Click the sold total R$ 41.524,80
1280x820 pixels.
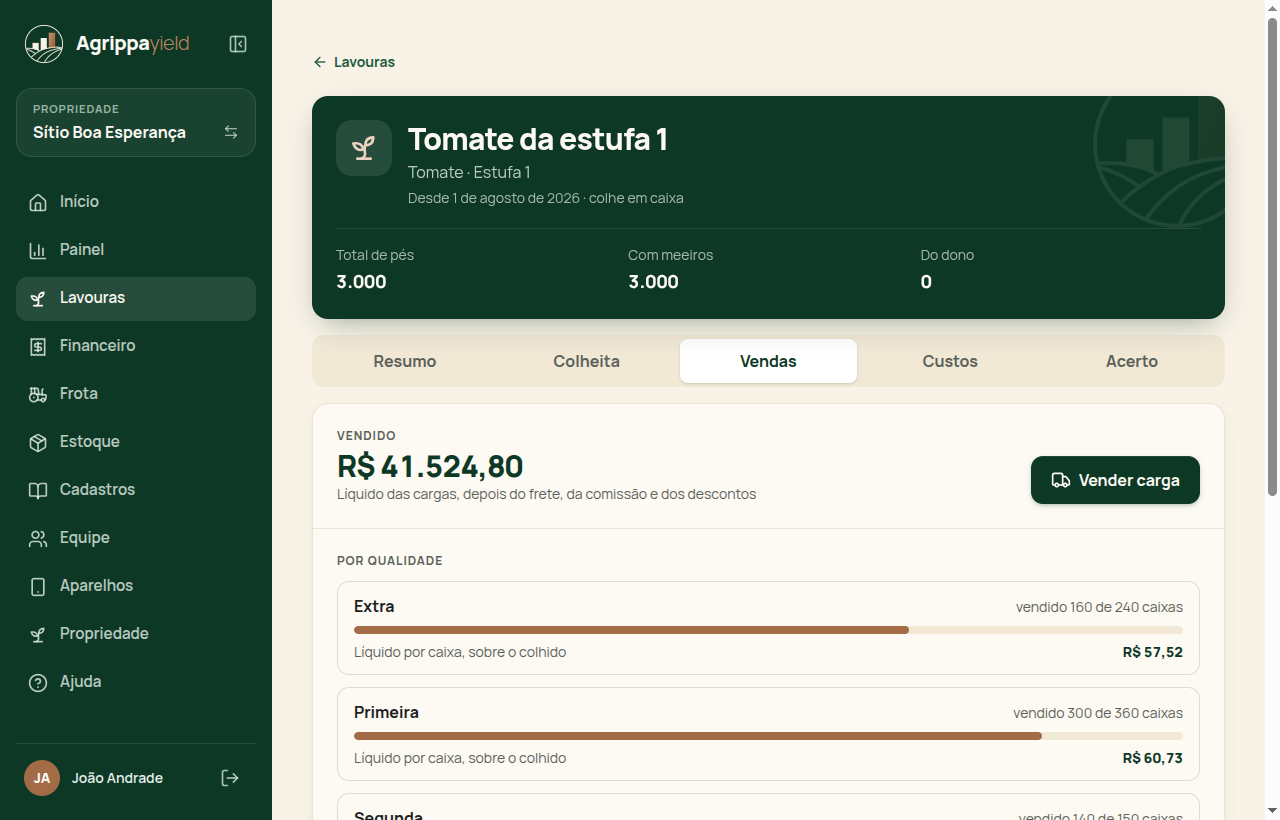pos(430,467)
